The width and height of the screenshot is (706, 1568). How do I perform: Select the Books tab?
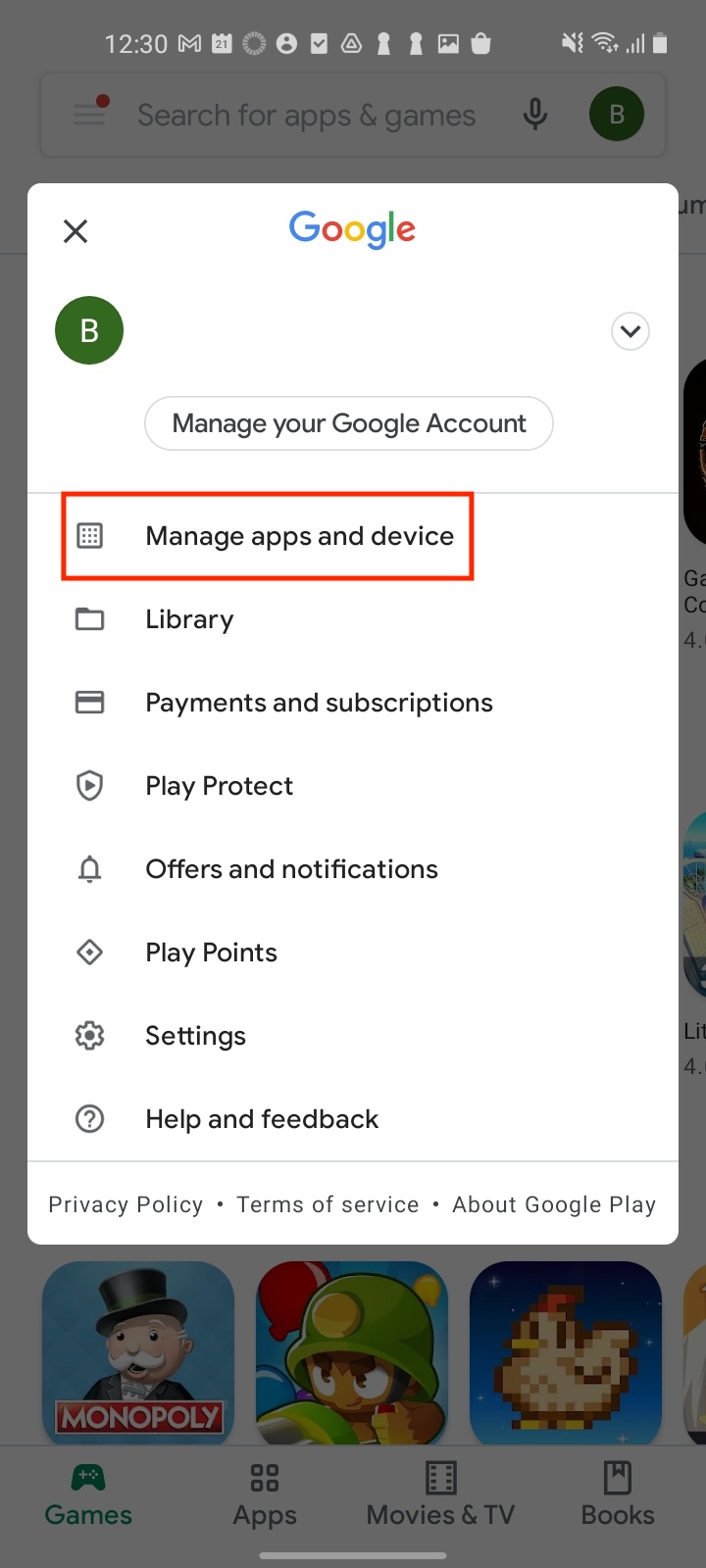coord(617,1492)
